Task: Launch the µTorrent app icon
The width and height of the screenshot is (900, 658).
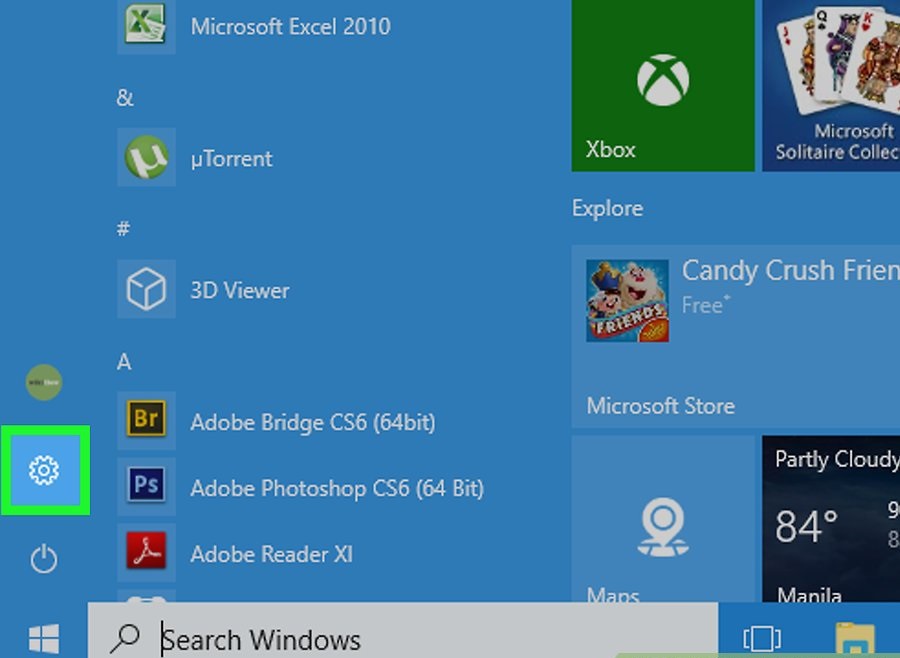Action: 146,157
